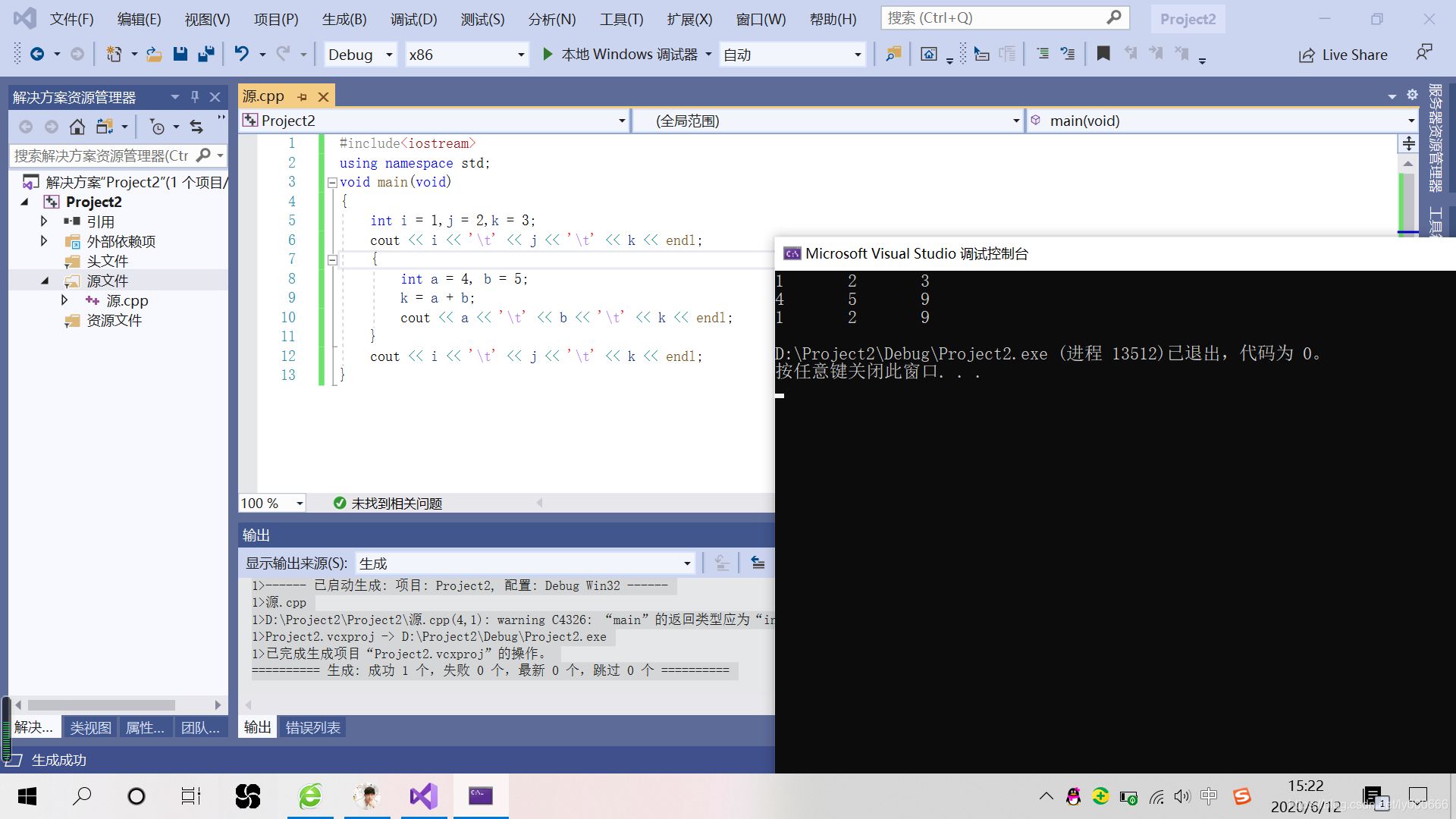
Task: Pin the Solution Explorer panel
Action: coord(195,97)
